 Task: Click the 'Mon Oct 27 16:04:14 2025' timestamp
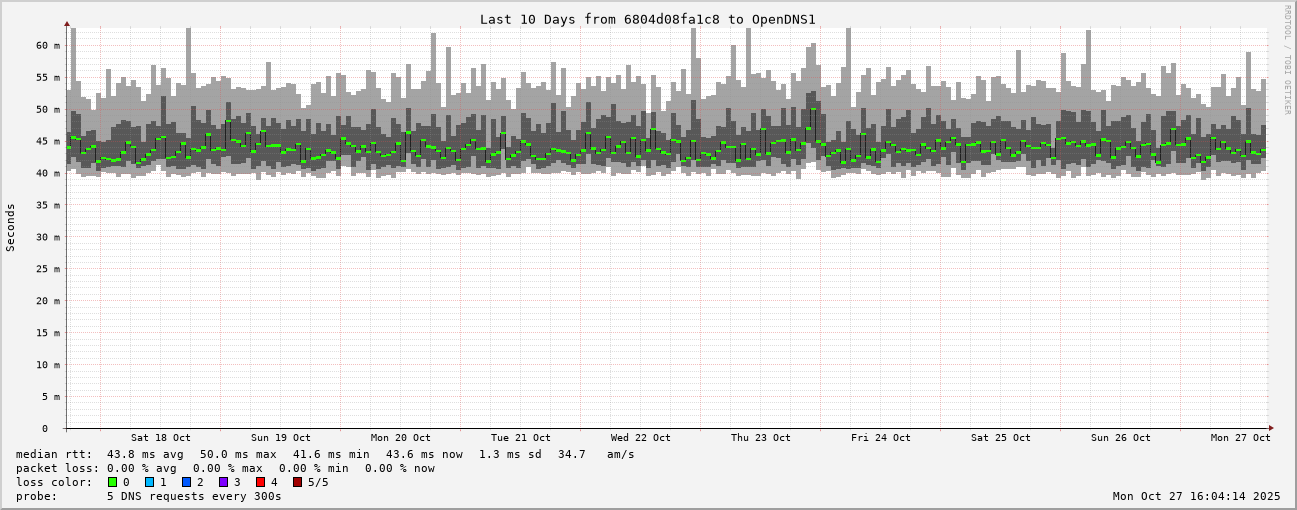[x=1196, y=496]
